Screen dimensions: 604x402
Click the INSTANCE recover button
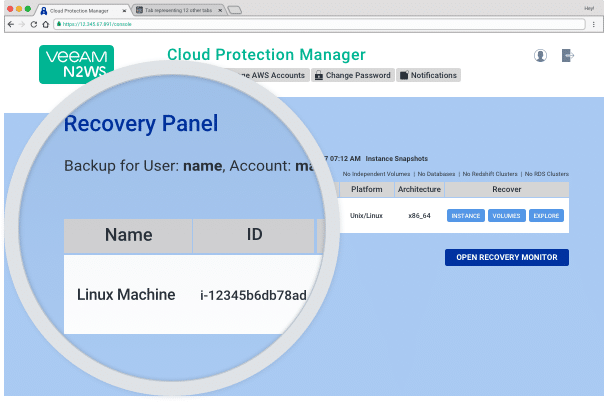pos(466,216)
